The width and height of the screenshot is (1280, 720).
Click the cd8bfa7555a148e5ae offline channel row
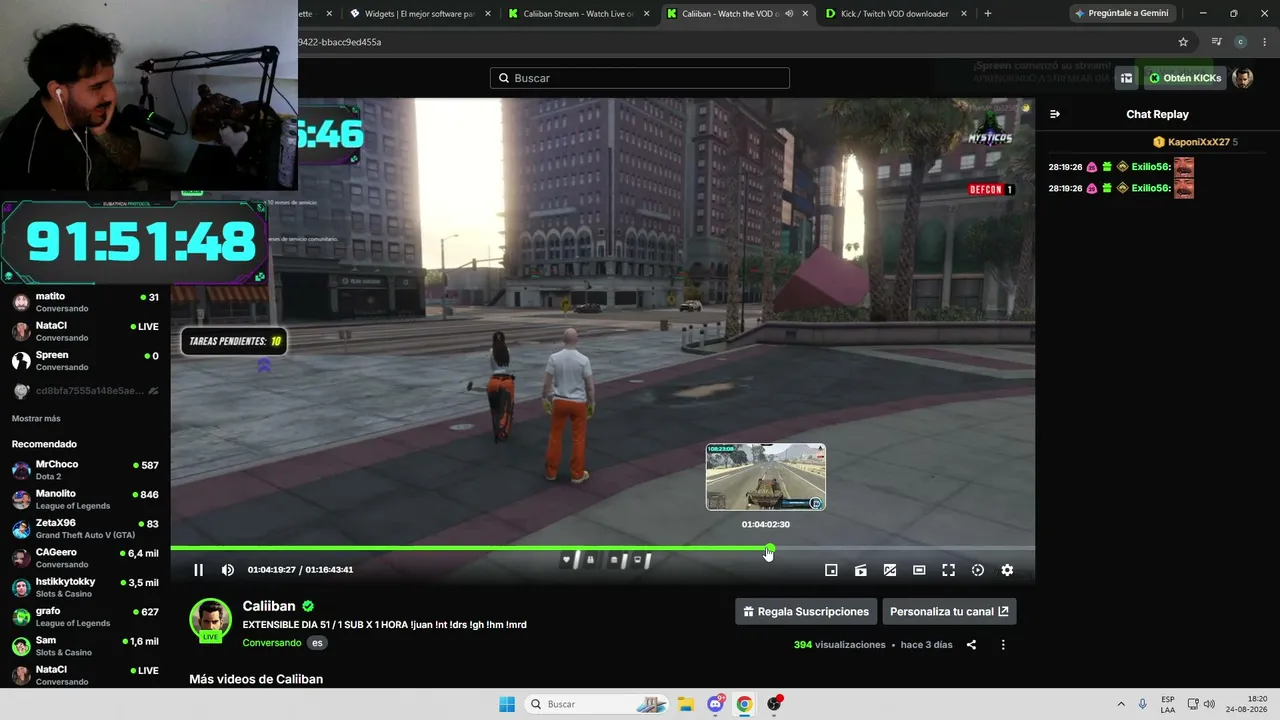click(x=85, y=391)
